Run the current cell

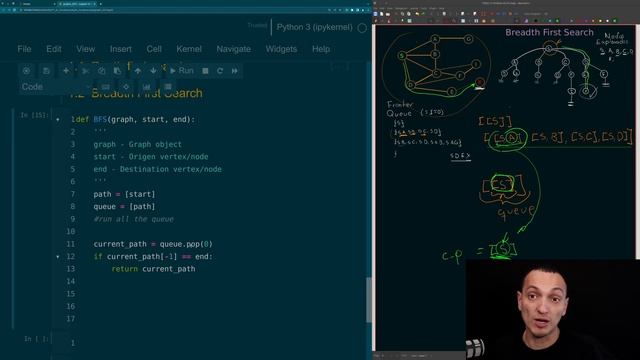(x=182, y=71)
